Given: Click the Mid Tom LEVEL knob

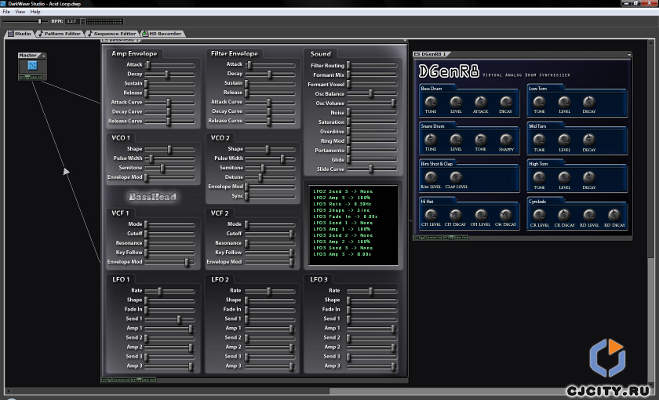Looking at the screenshot, I should coord(562,139).
